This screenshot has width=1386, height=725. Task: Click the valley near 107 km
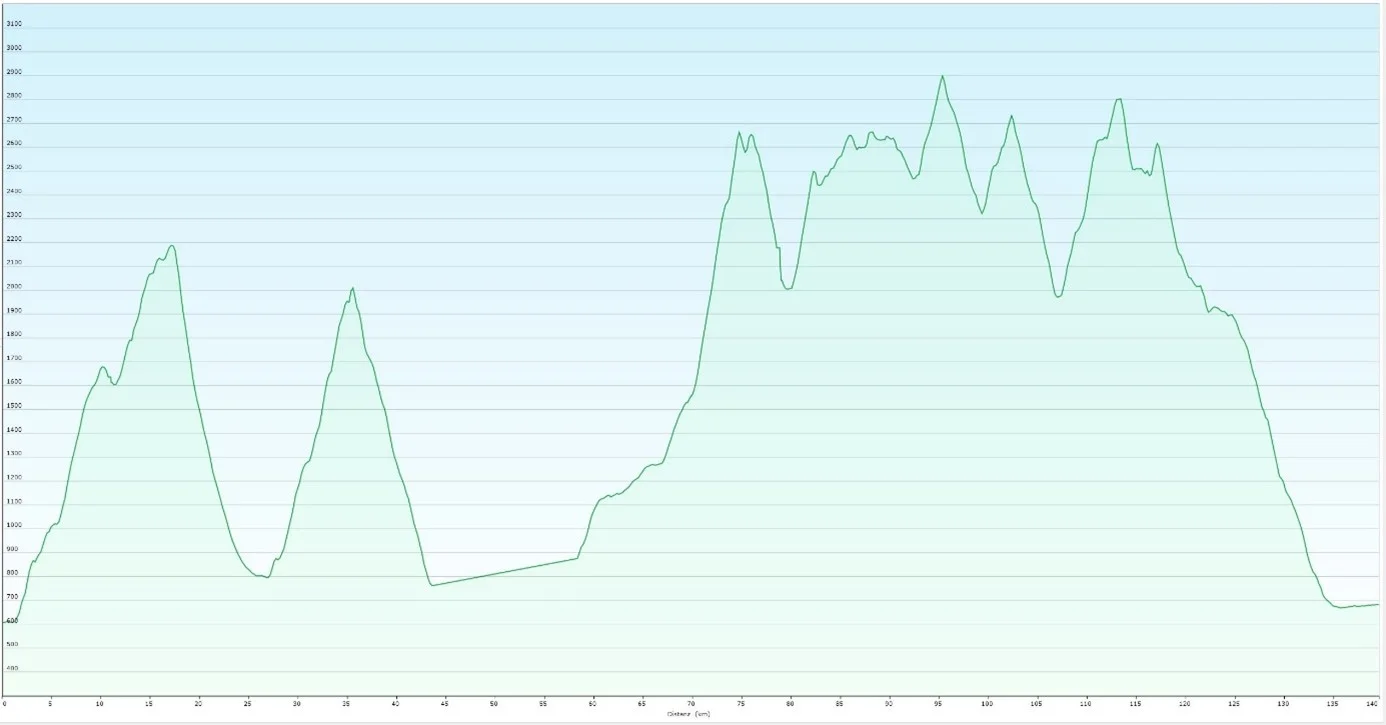coord(1058,297)
